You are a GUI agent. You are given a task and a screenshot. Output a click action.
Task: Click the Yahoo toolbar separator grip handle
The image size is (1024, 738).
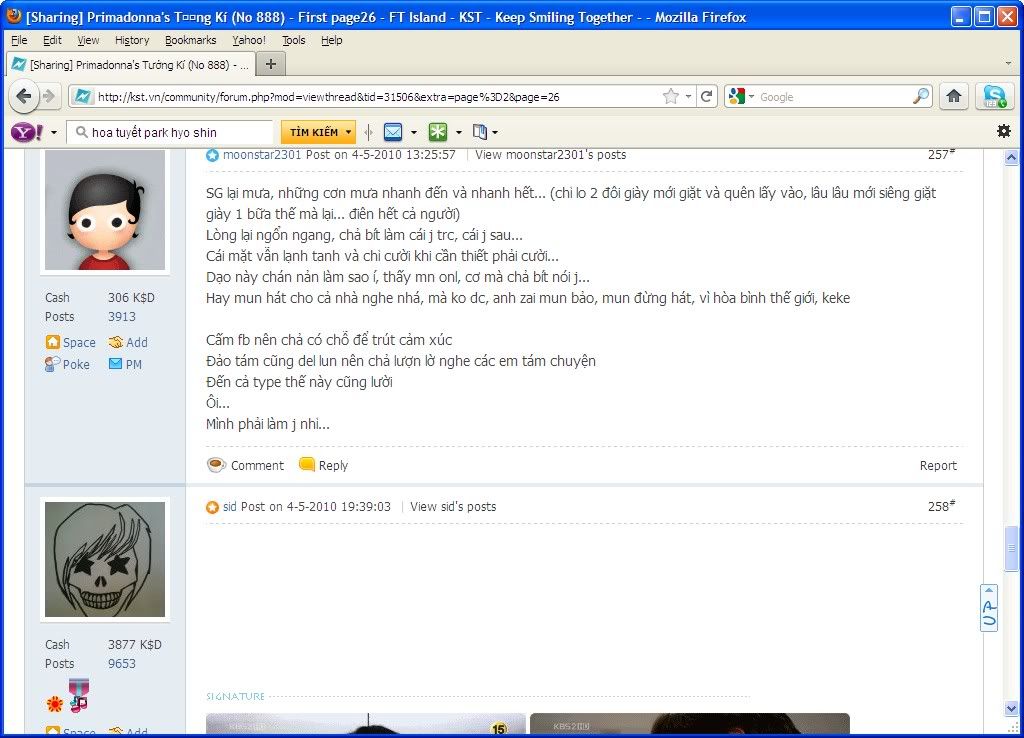(x=368, y=133)
